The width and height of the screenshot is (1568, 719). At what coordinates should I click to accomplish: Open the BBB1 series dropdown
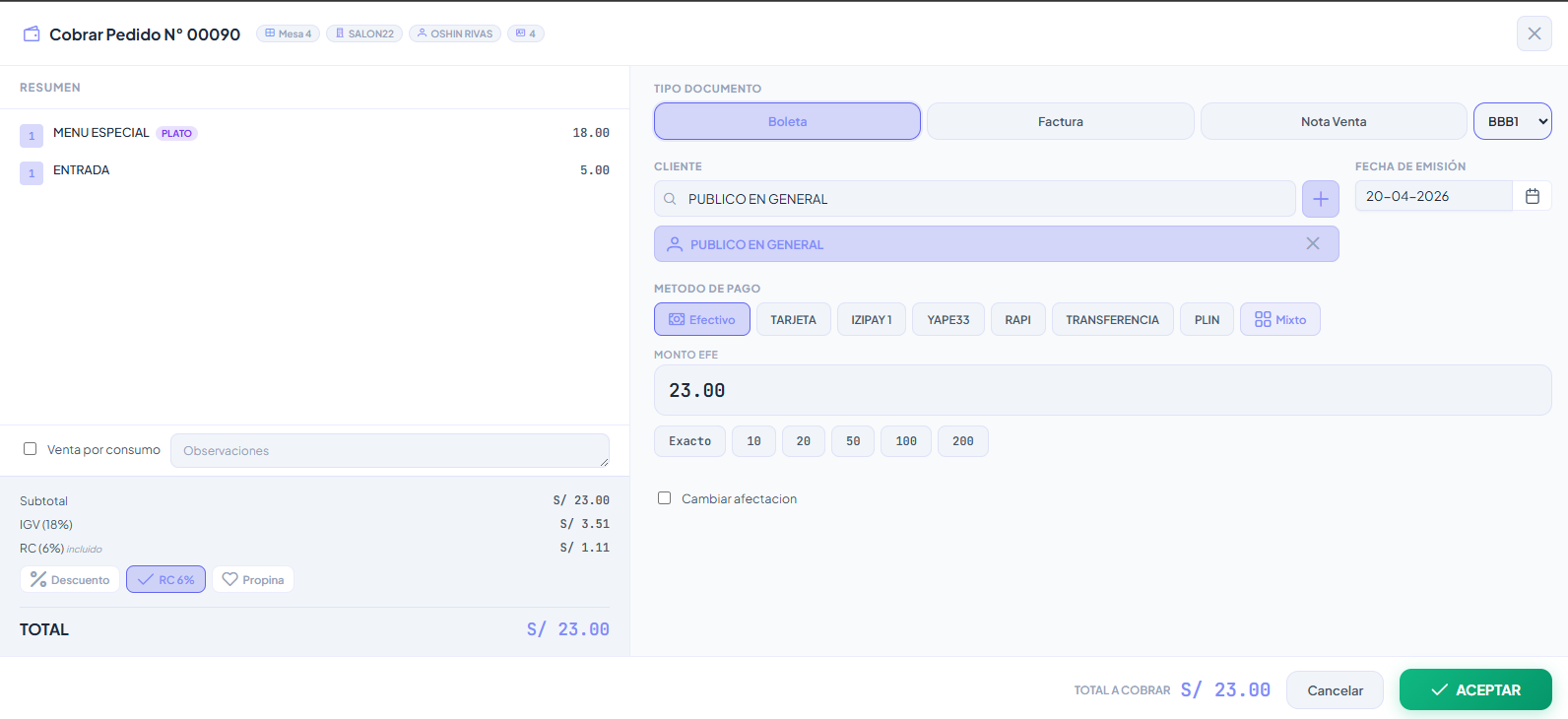pyautogui.click(x=1513, y=121)
